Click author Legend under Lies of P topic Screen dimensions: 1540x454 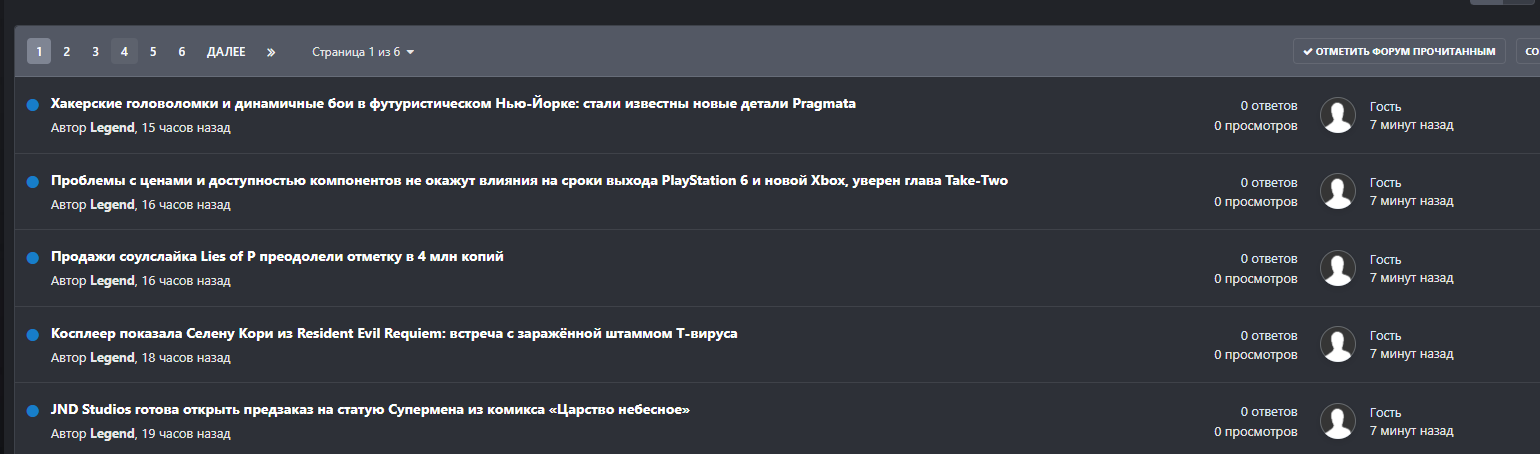click(x=112, y=281)
